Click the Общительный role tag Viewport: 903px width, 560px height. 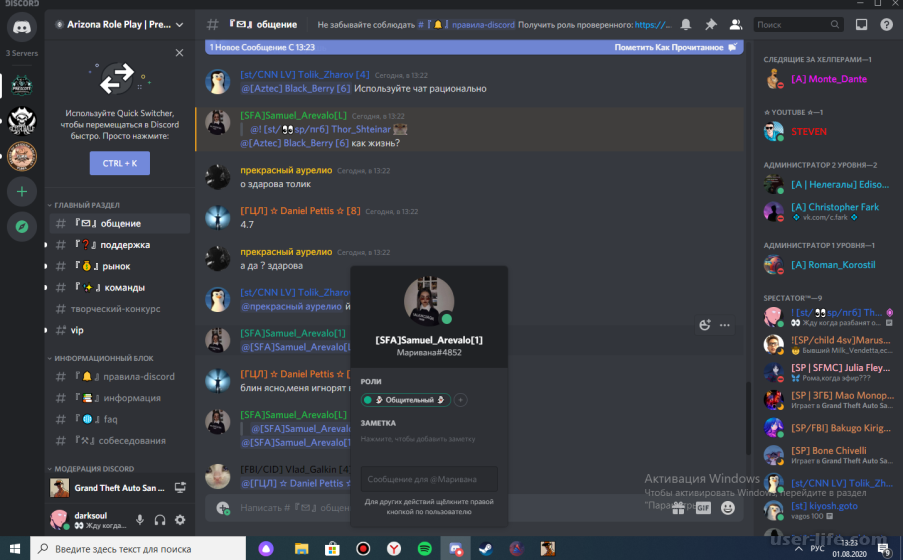pos(405,400)
